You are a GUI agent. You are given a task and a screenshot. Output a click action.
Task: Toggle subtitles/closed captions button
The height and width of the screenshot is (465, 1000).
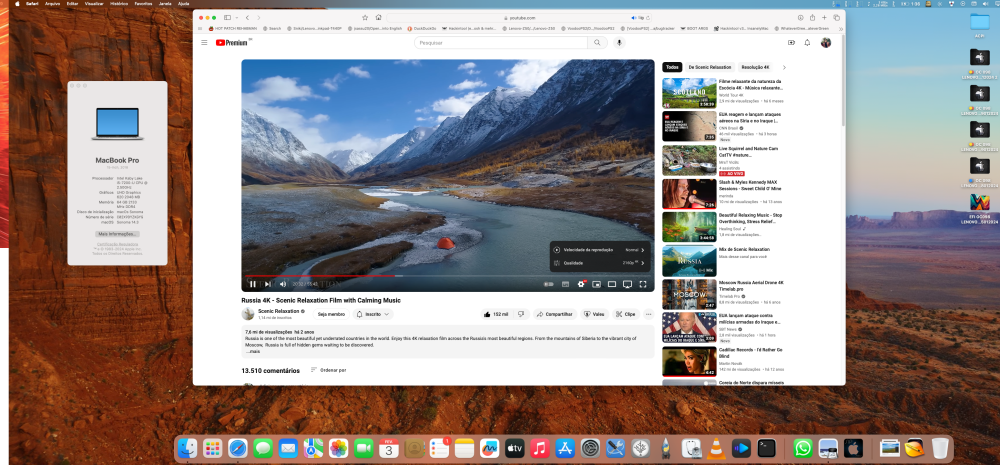click(x=565, y=284)
